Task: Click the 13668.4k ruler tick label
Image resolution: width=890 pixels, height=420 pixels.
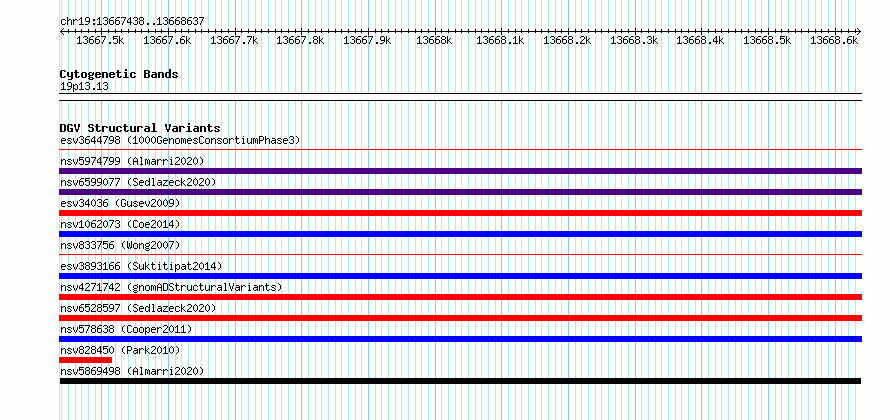Action: coord(701,40)
